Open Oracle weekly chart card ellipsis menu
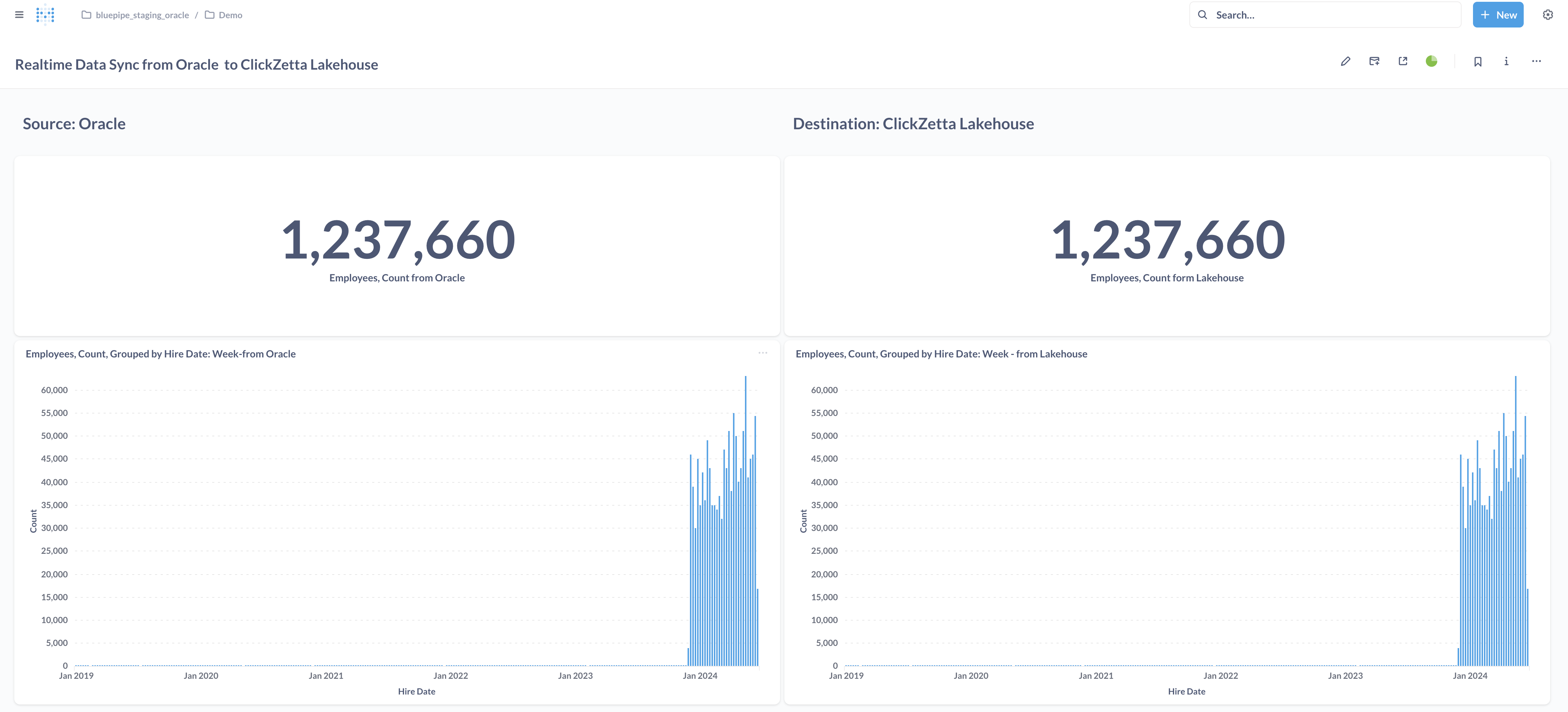The image size is (1568, 712). (x=762, y=353)
